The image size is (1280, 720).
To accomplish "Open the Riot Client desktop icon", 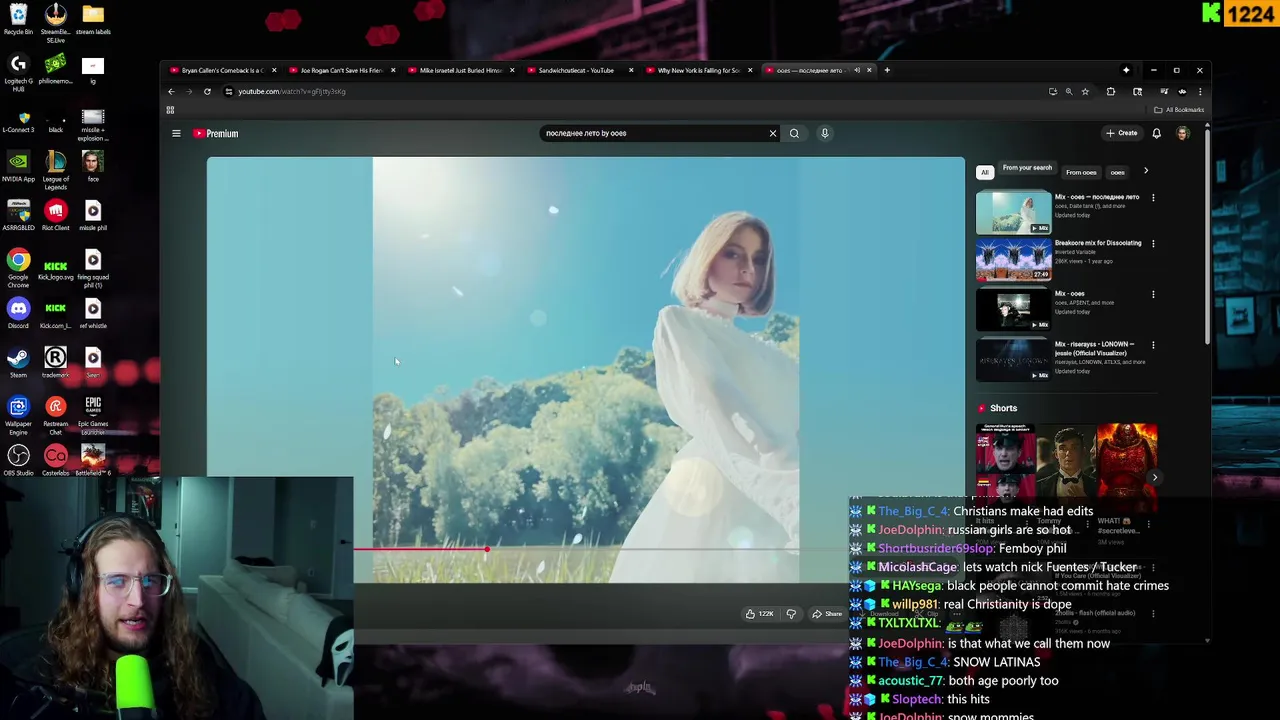I will click(x=55, y=215).
